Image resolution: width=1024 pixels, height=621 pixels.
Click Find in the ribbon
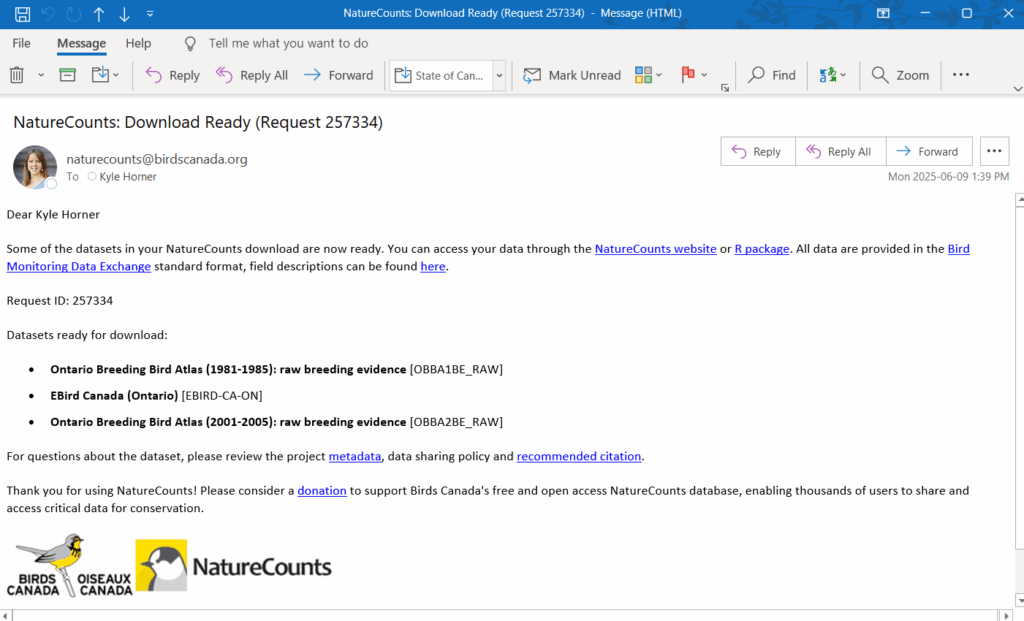click(772, 75)
